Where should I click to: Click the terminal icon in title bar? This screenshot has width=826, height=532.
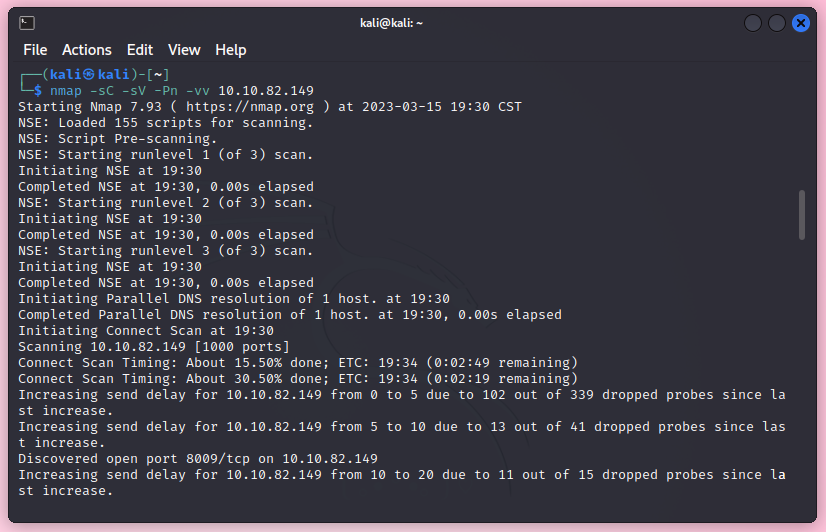(28, 23)
